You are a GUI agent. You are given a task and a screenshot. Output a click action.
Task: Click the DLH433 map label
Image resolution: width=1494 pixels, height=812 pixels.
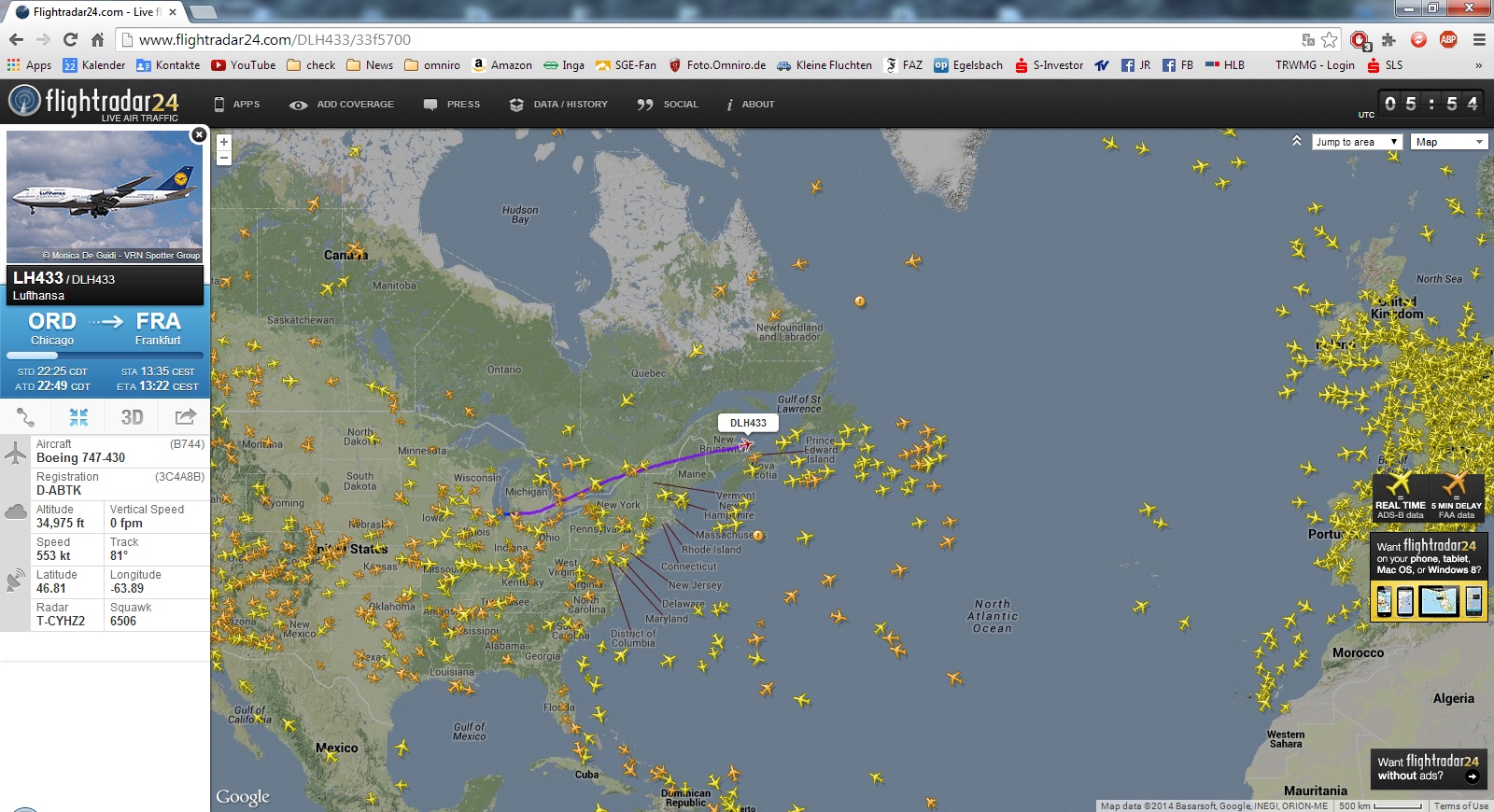748,423
